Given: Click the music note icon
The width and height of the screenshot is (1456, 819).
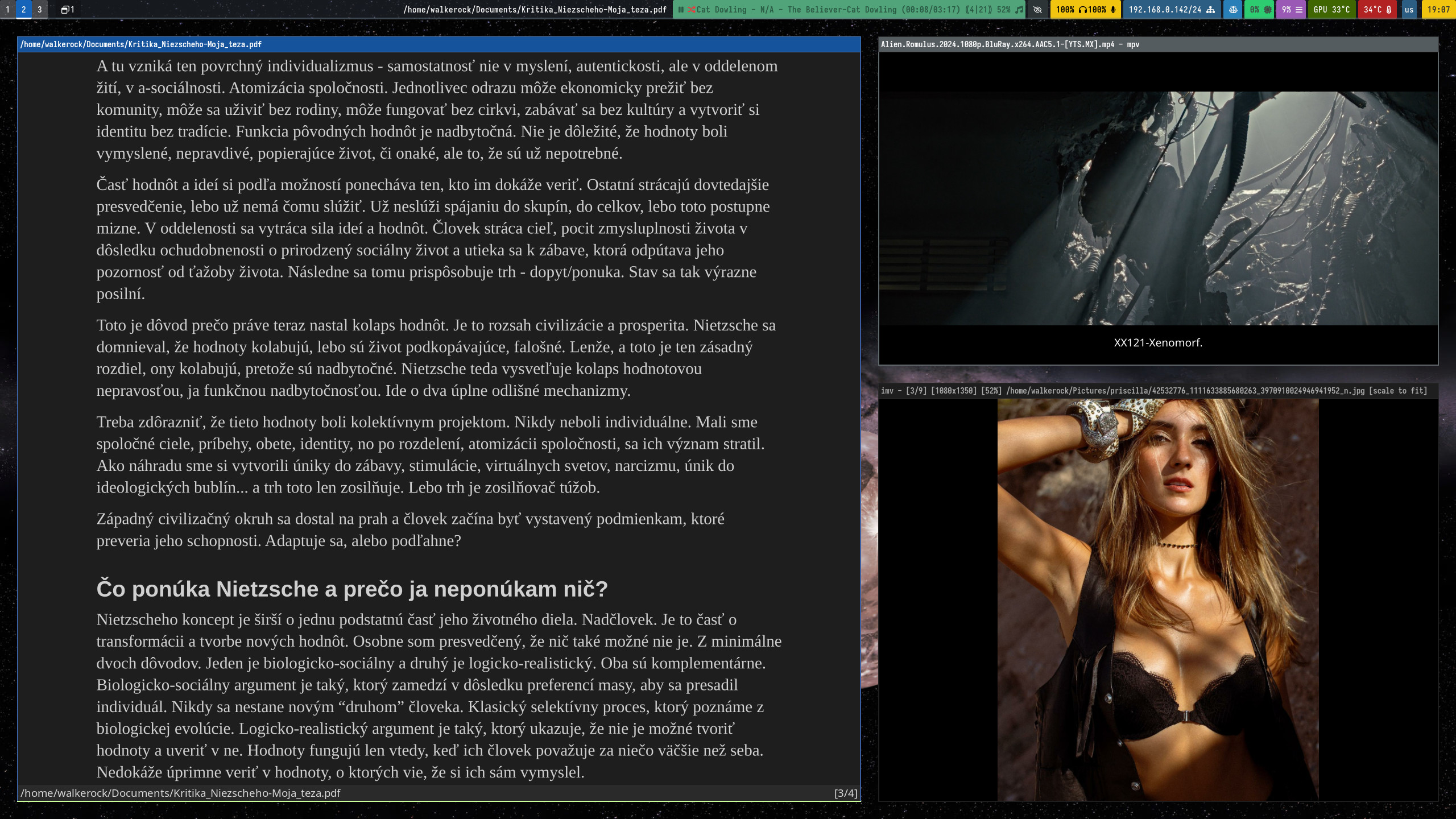Looking at the screenshot, I should [x=1019, y=10].
